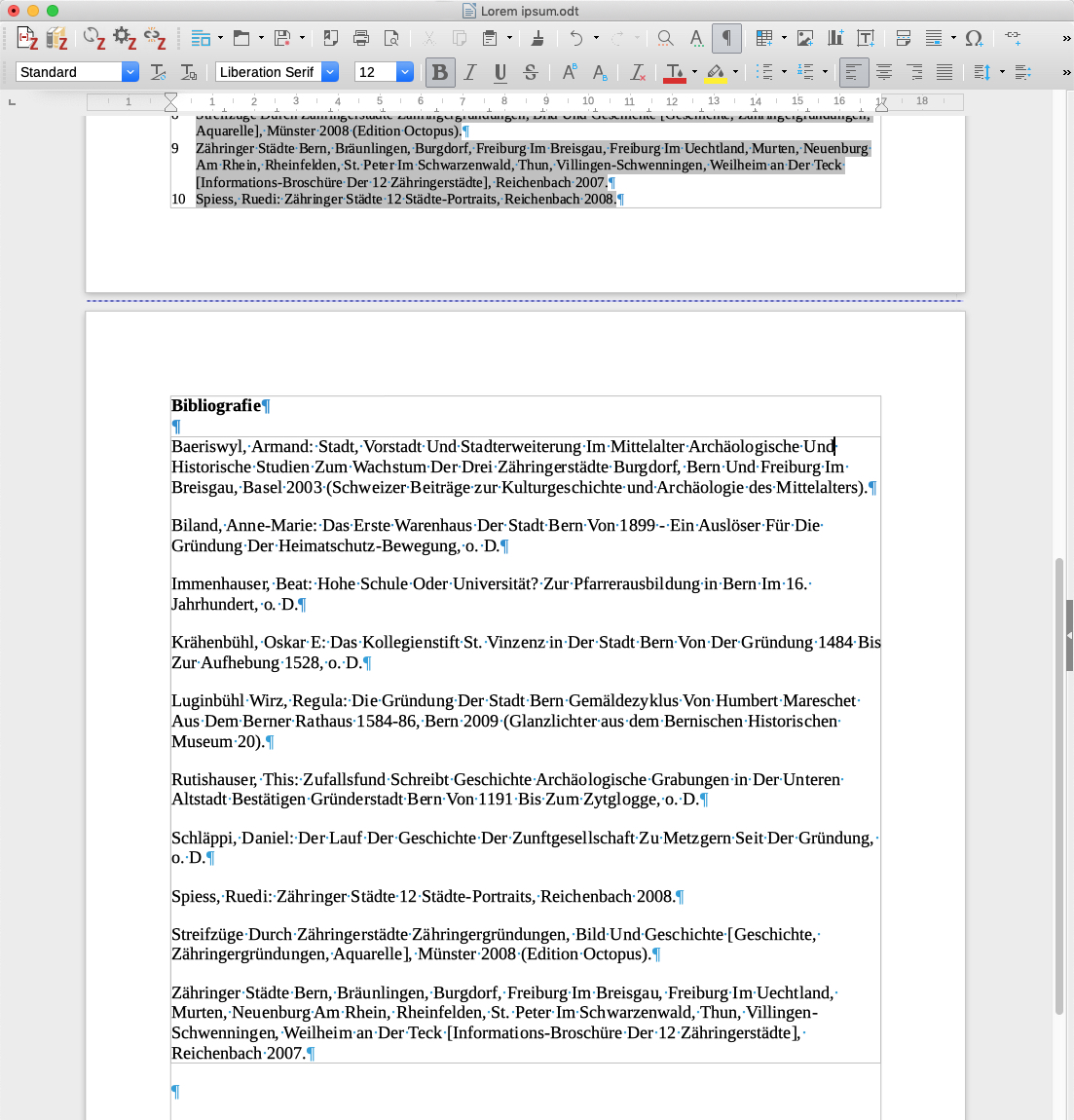
Task: Click the Zotero Add/Edit Citation icon
Action: (x=27, y=38)
